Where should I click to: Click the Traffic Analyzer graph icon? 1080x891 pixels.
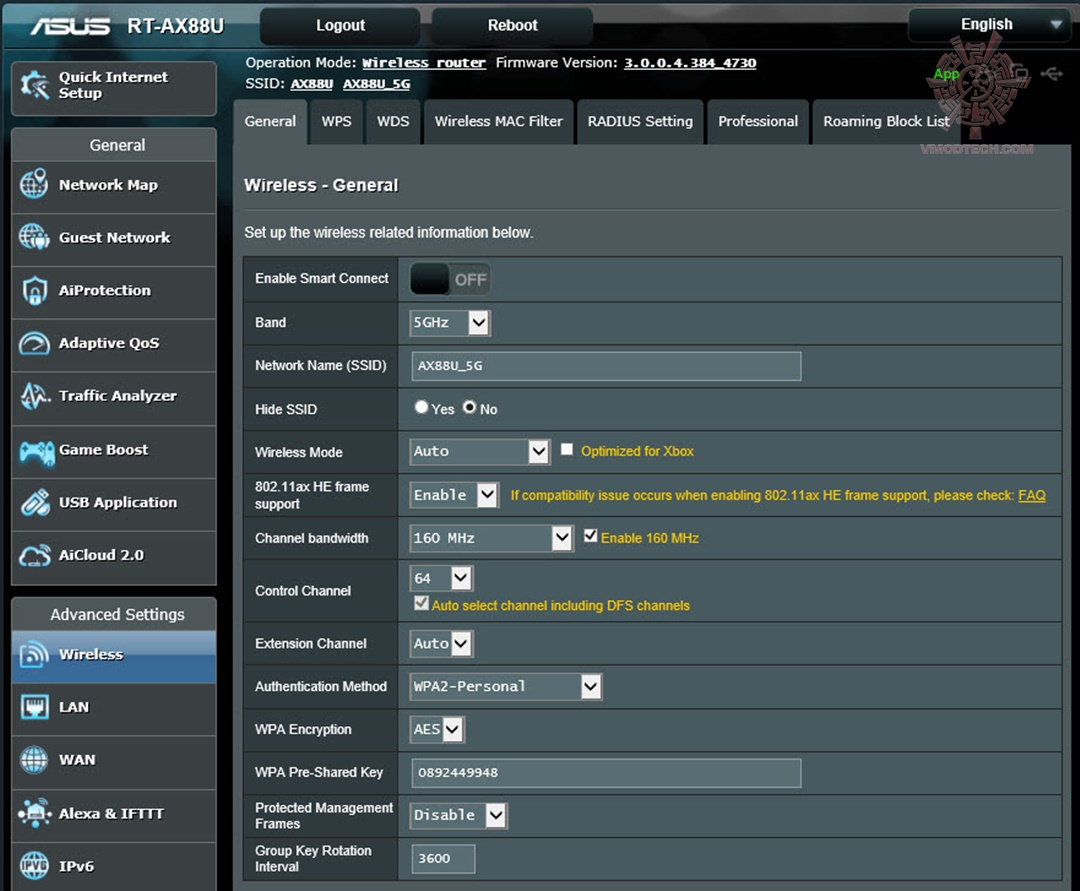pos(34,396)
